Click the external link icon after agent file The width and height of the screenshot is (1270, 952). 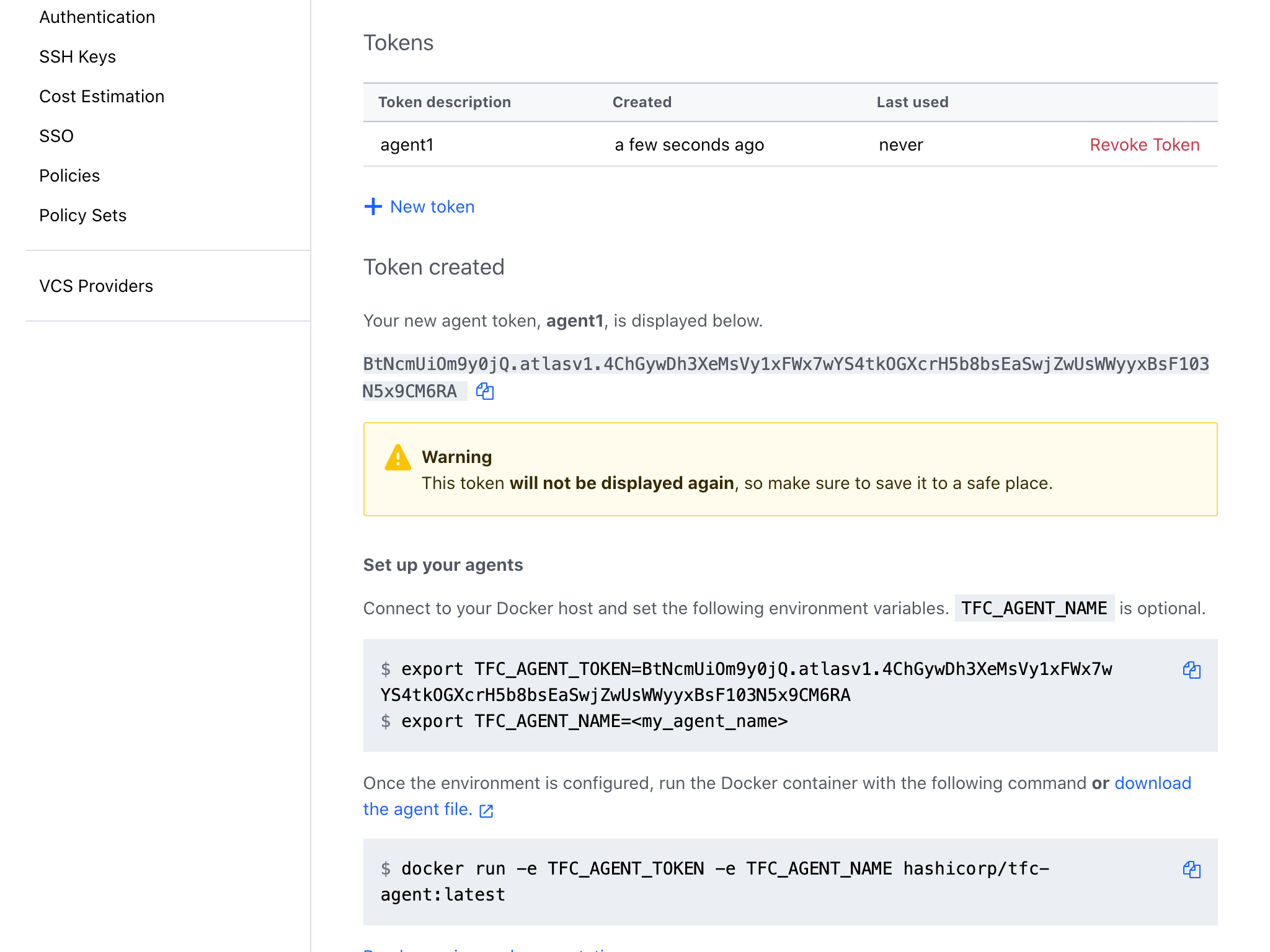487,811
